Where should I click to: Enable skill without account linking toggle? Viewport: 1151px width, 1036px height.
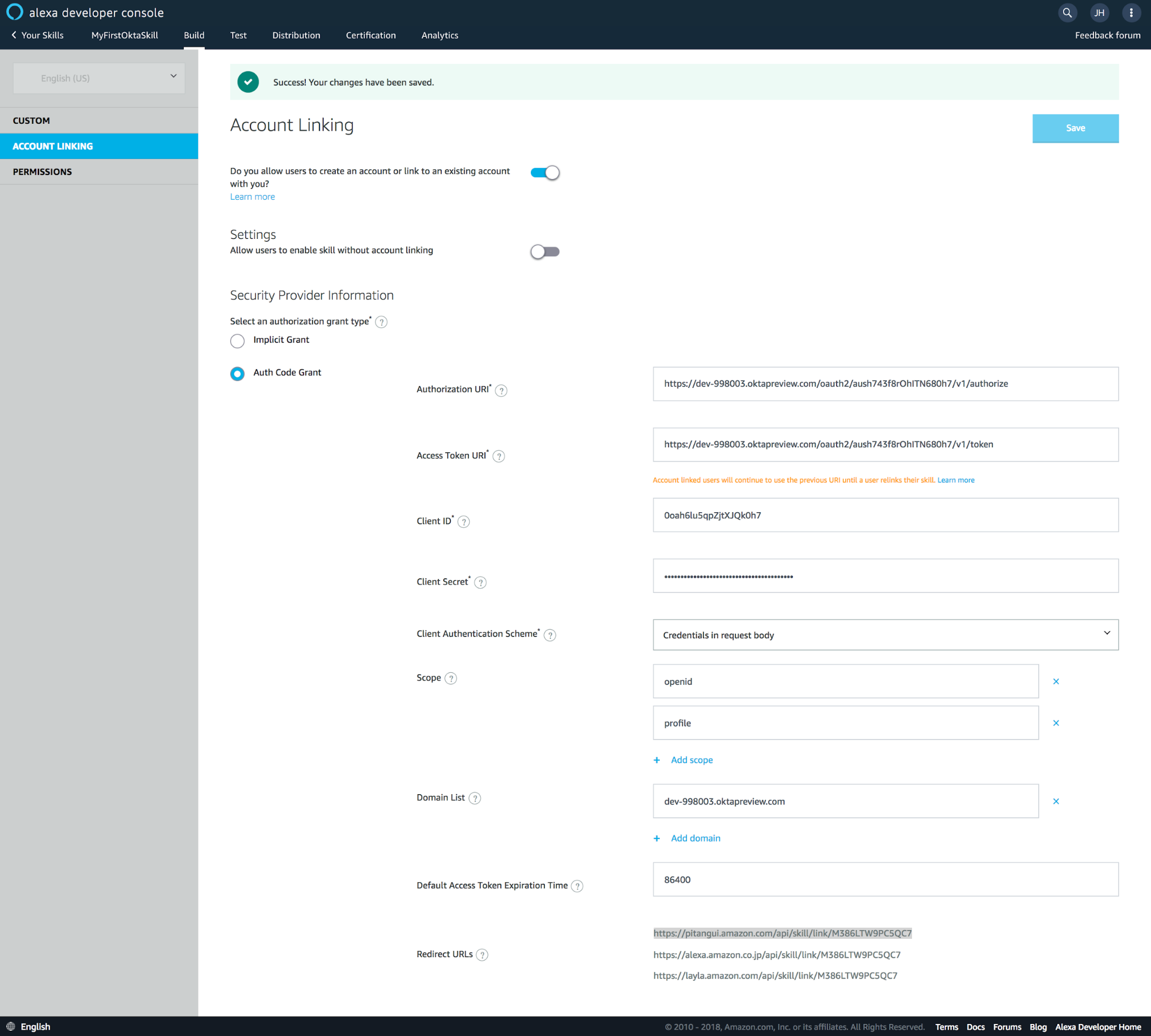point(545,252)
